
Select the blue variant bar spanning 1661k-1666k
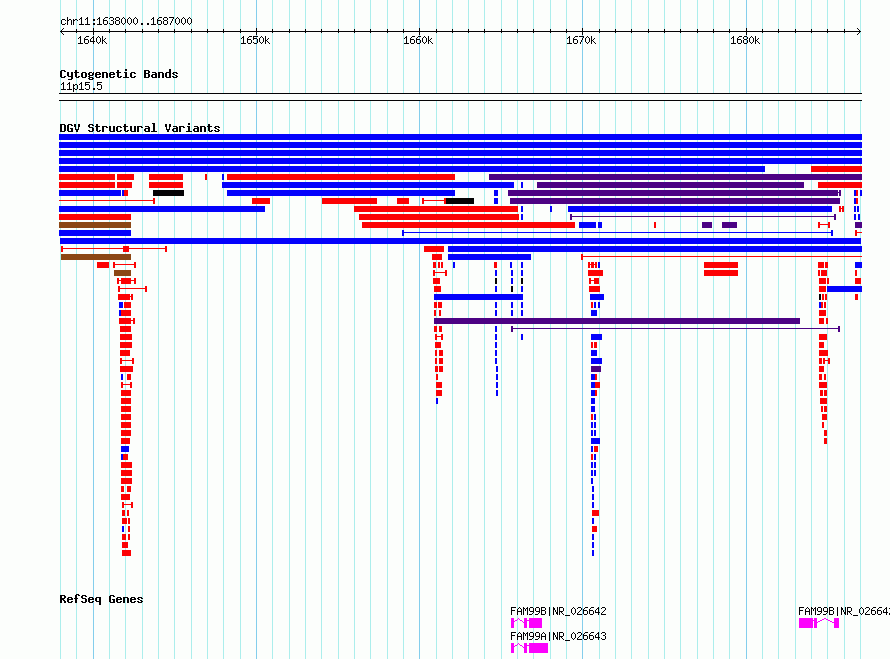pos(478,297)
